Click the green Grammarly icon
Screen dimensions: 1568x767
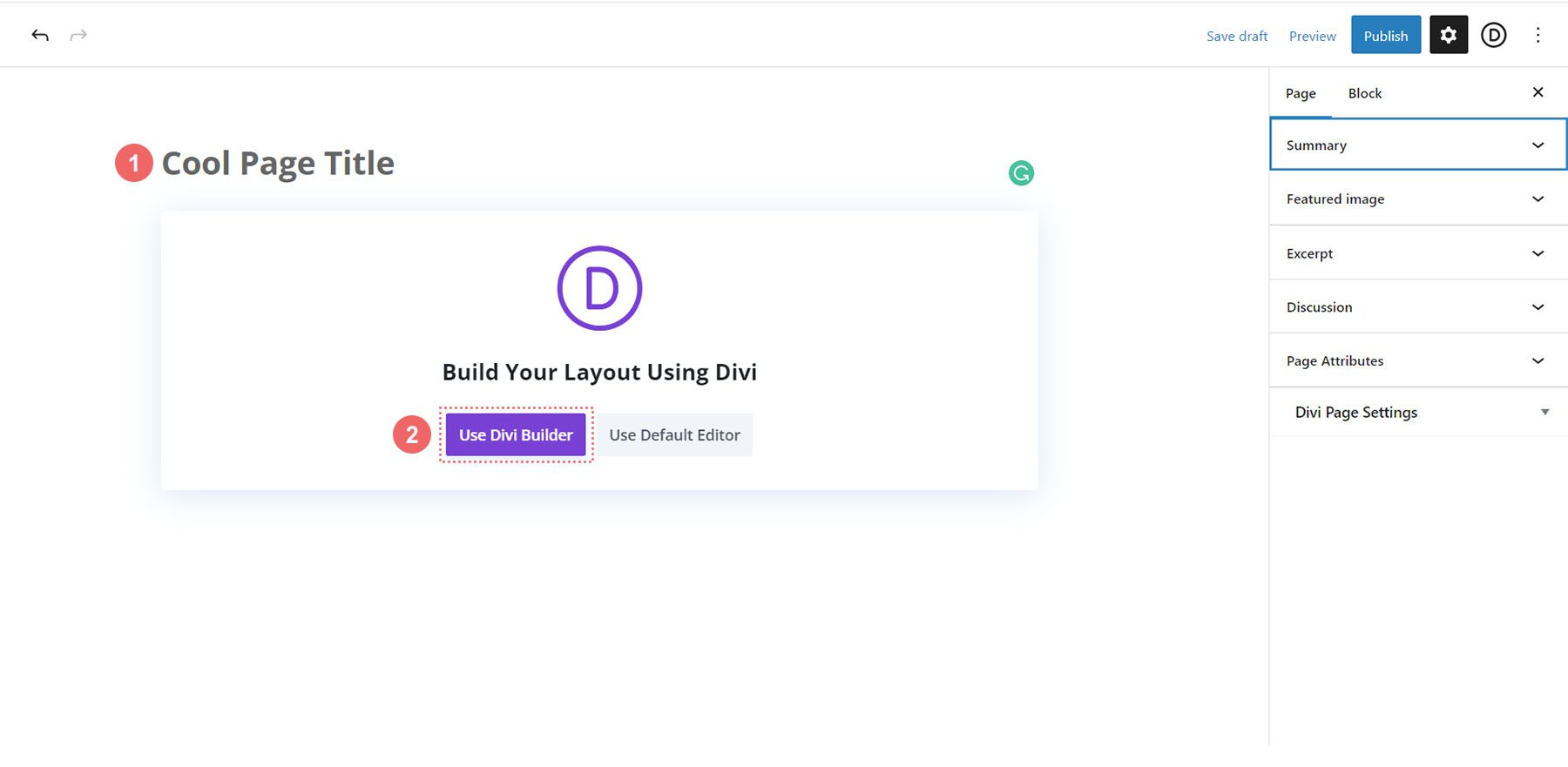(x=1021, y=173)
